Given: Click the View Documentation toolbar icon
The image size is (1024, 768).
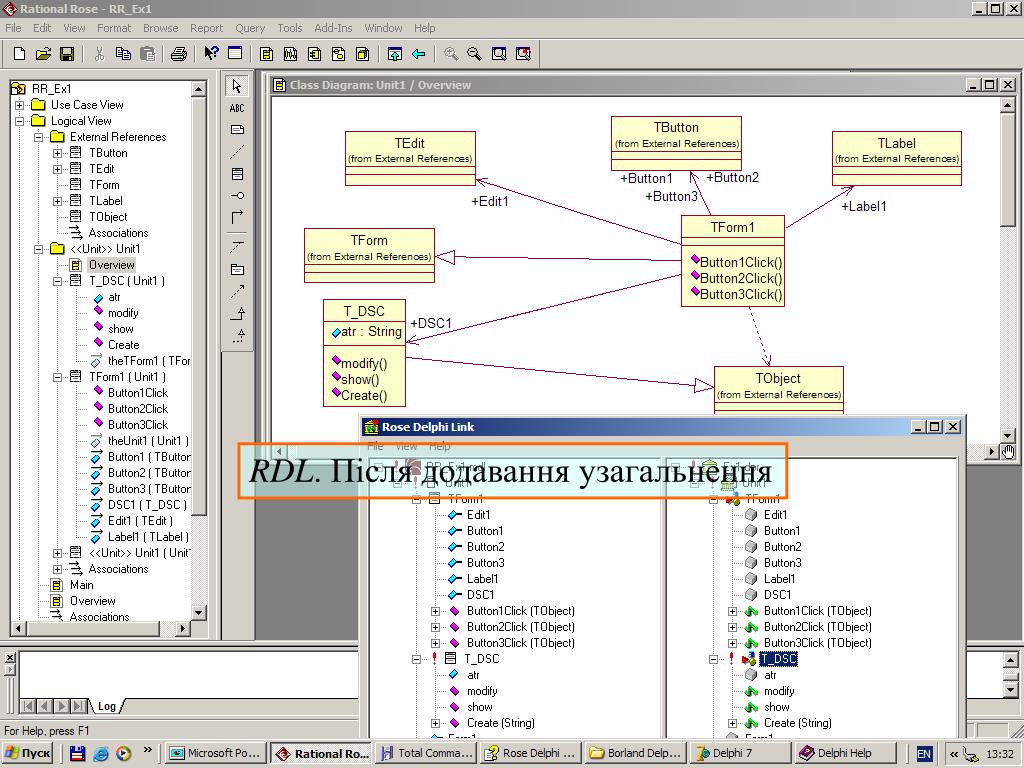Looking at the screenshot, I should pos(234,54).
